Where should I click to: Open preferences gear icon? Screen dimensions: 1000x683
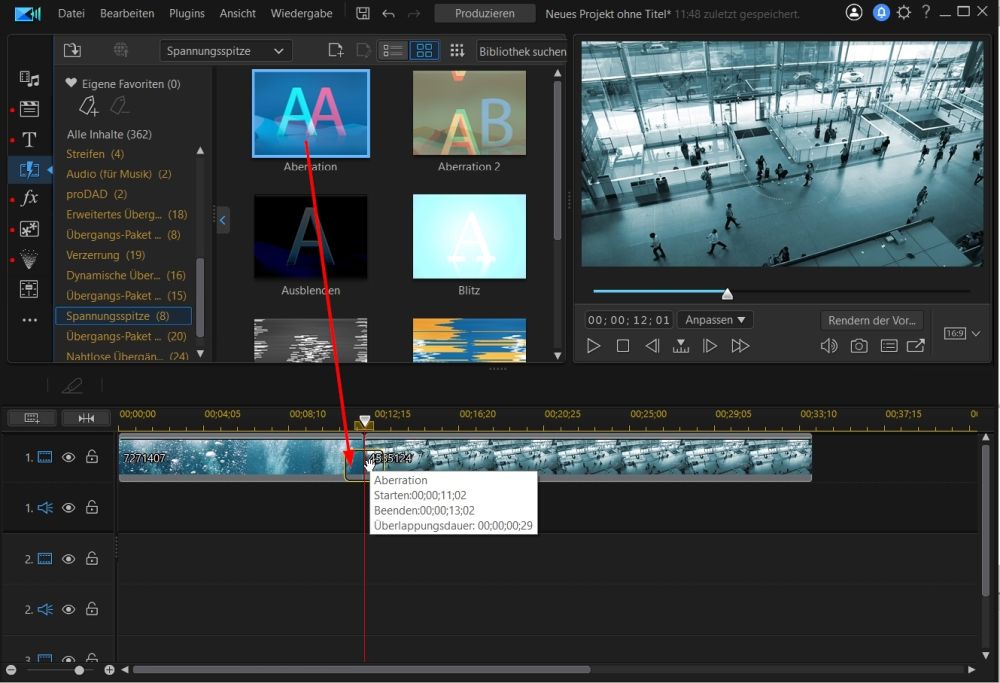(x=904, y=12)
